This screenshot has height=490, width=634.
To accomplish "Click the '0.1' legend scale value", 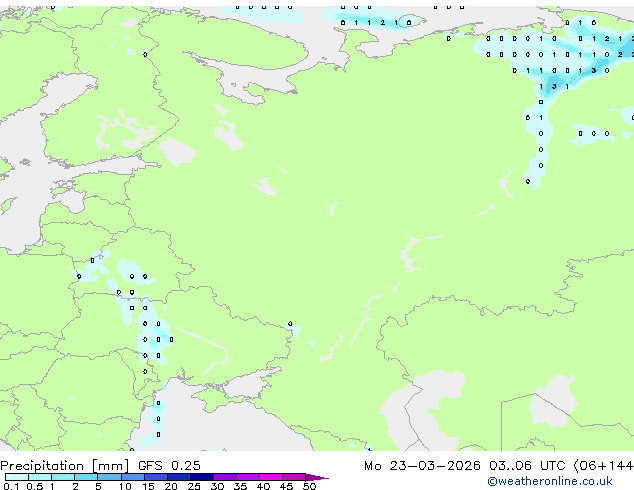I will (11, 486).
